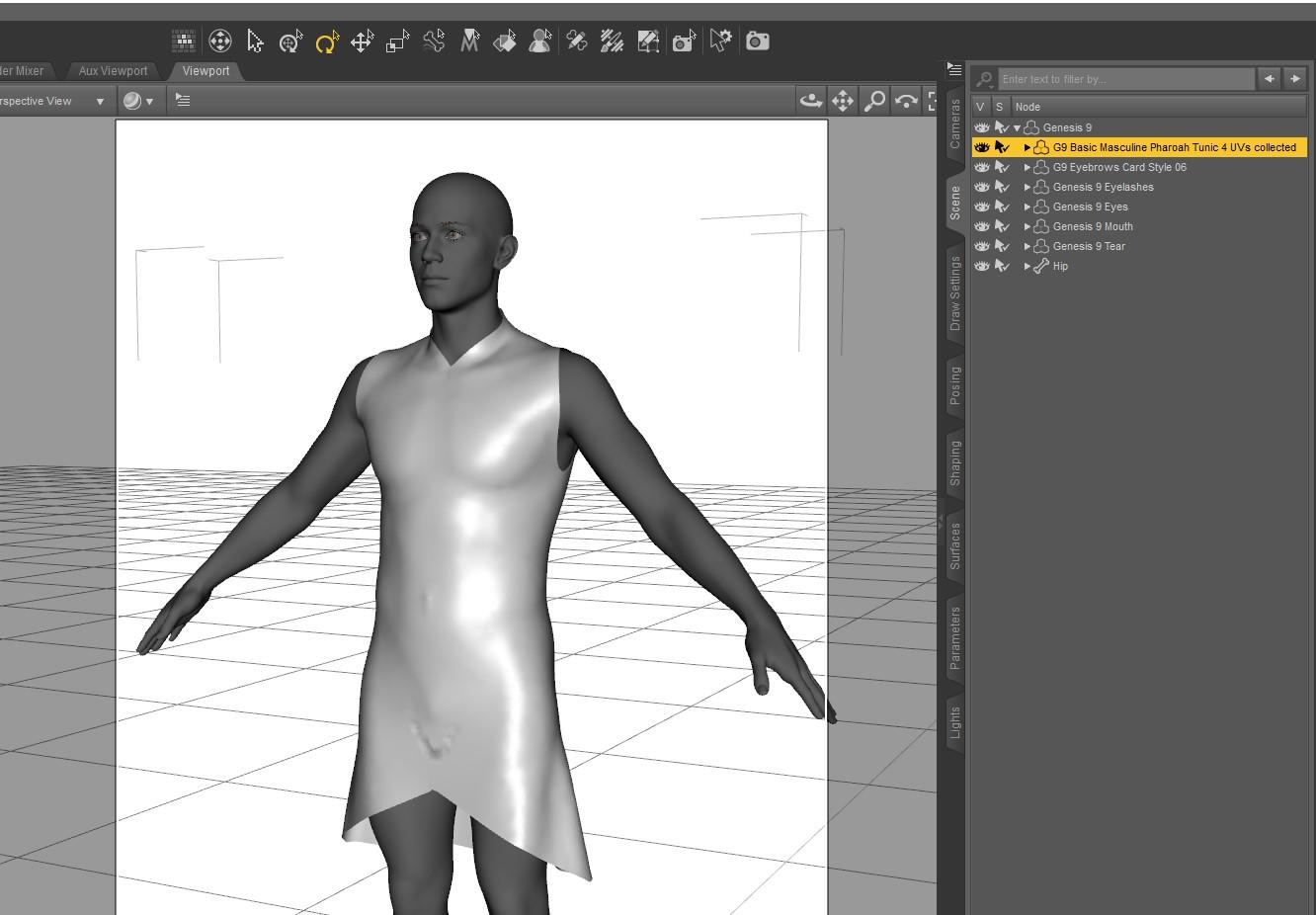Activate the Node Selection arrow tool

tap(255, 42)
